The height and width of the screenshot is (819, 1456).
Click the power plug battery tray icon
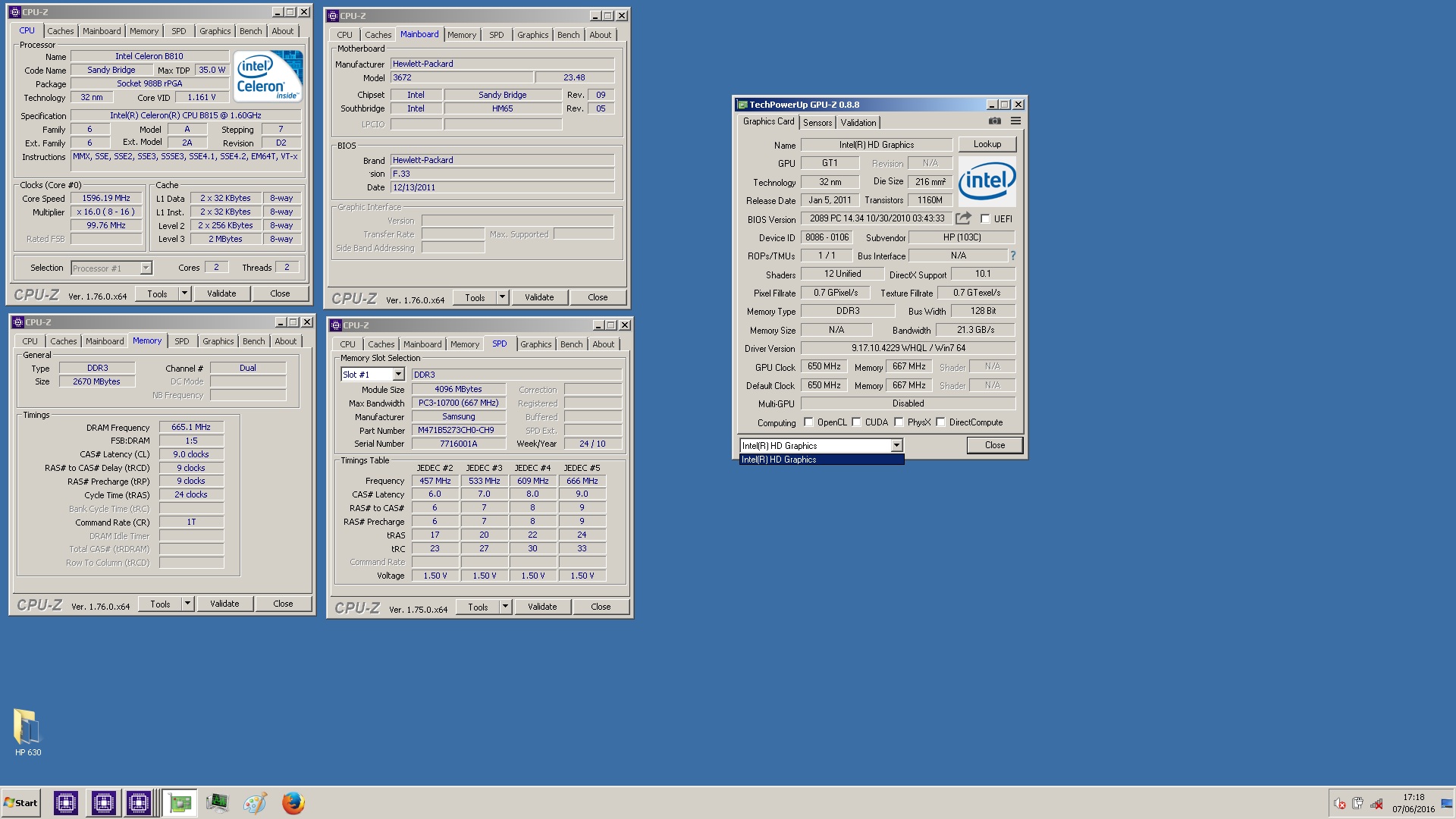[1357, 804]
